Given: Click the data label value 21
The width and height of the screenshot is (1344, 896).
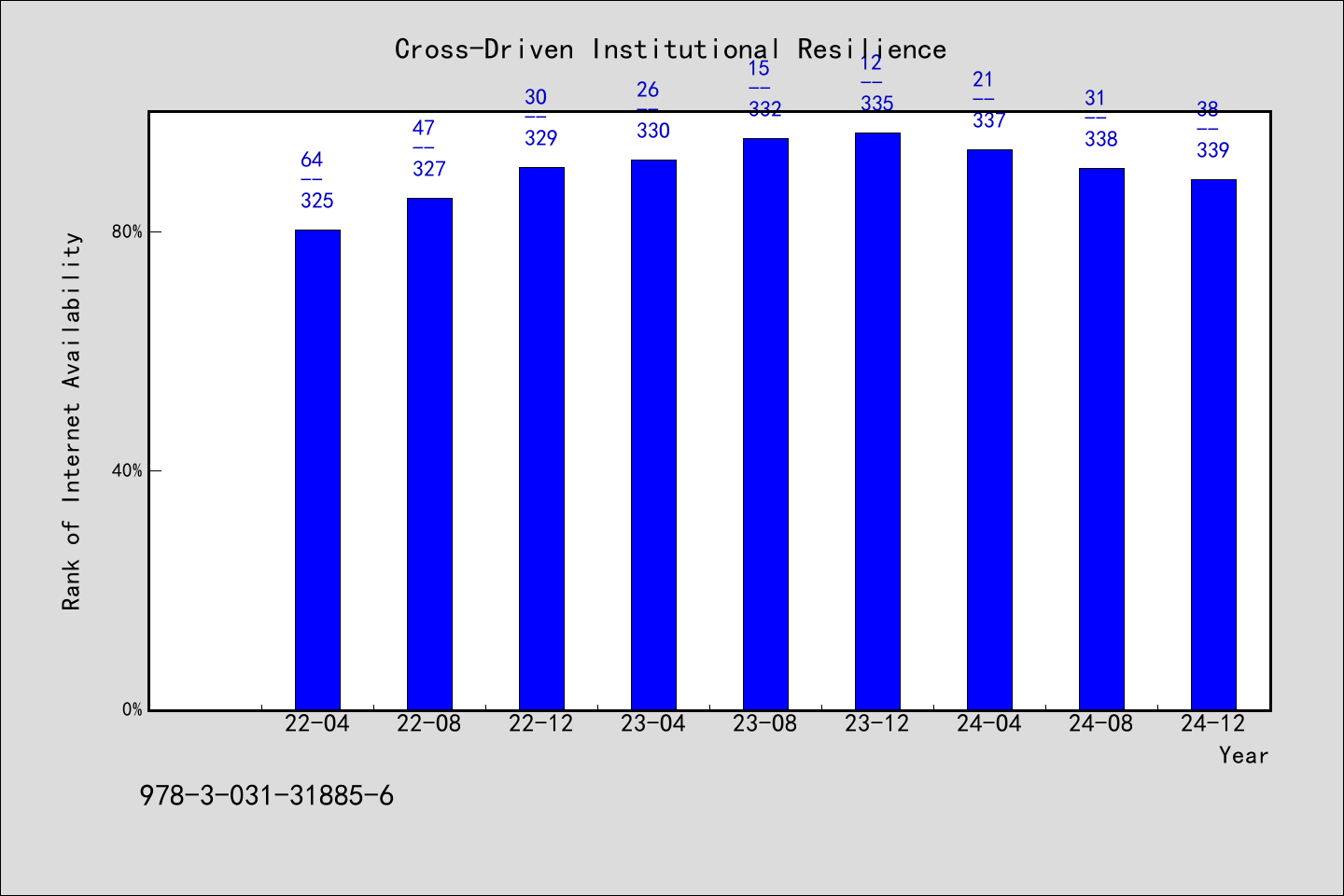Looking at the screenshot, I should (984, 80).
